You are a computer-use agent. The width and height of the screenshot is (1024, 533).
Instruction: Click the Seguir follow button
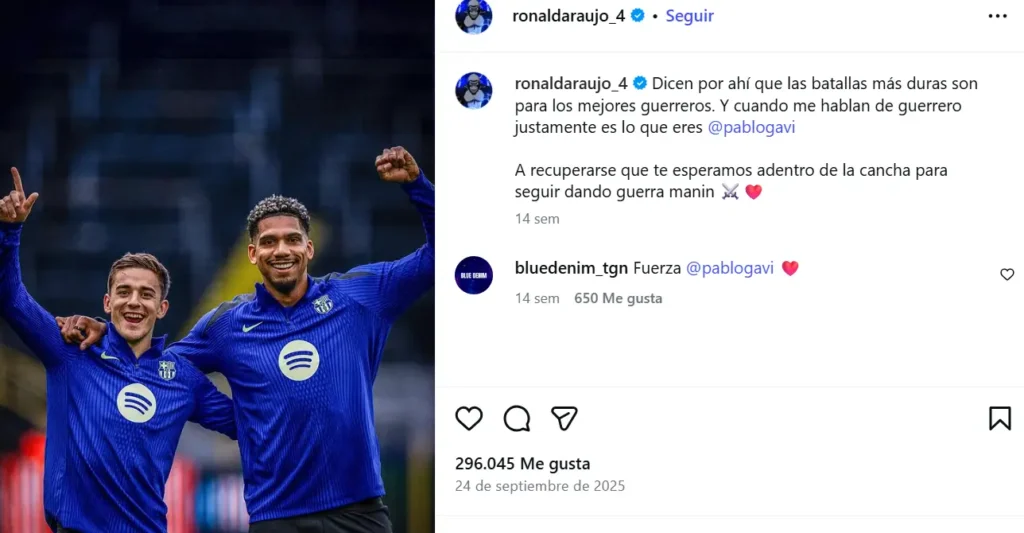coord(690,16)
